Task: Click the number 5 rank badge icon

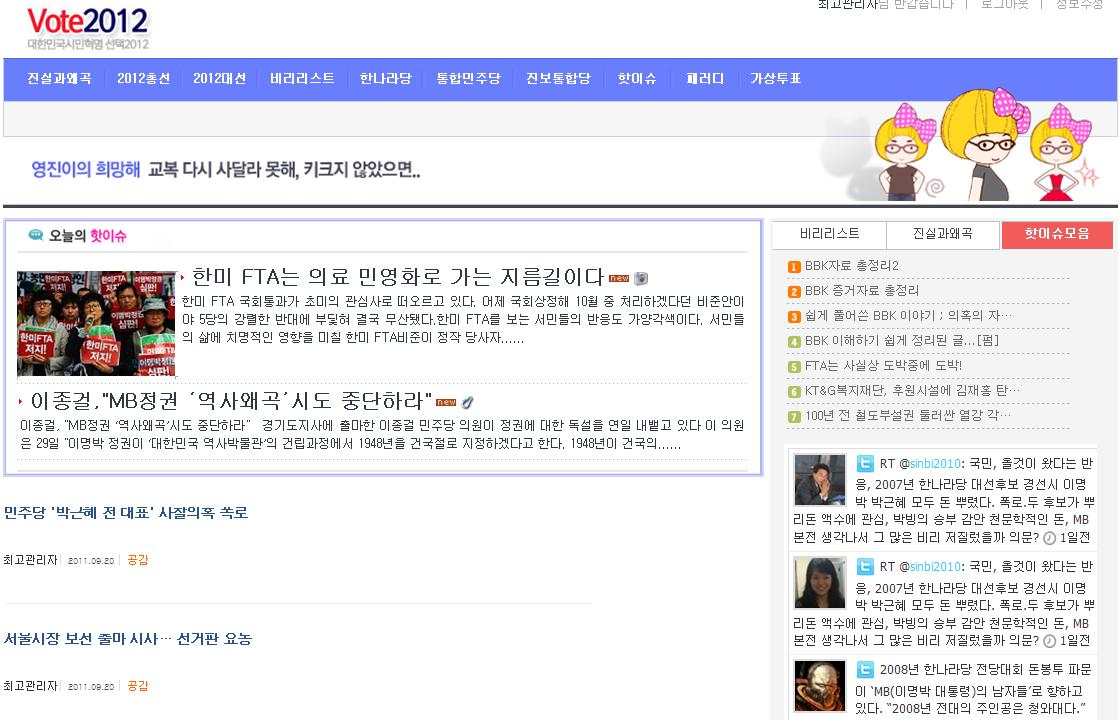Action: pos(794,366)
